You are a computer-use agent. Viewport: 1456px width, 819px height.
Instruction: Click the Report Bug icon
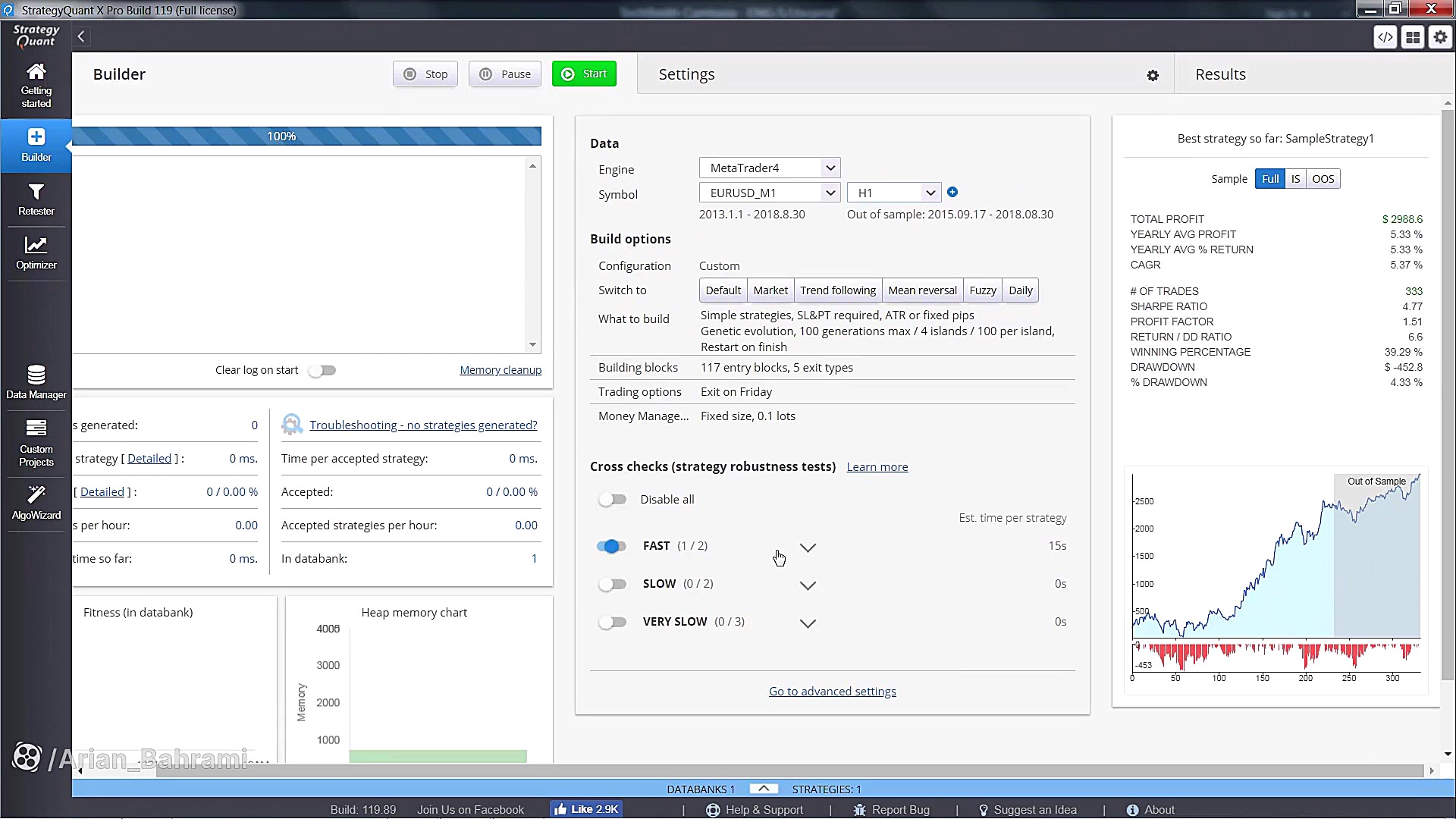coord(859,810)
